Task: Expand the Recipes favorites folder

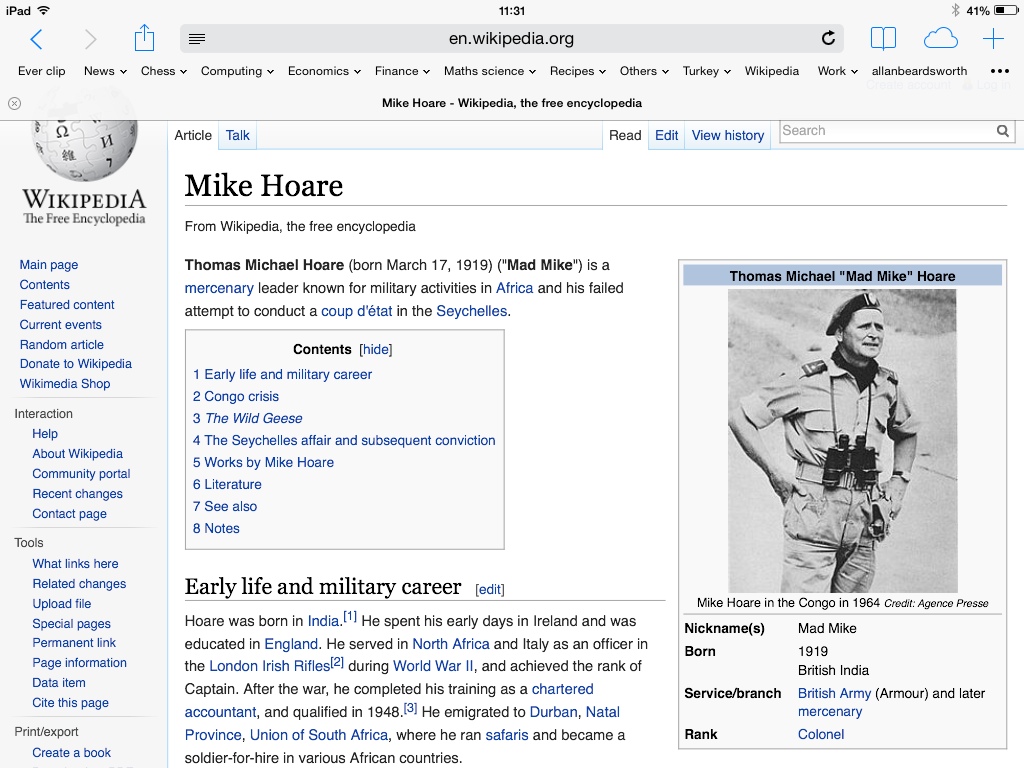Action: [x=579, y=71]
